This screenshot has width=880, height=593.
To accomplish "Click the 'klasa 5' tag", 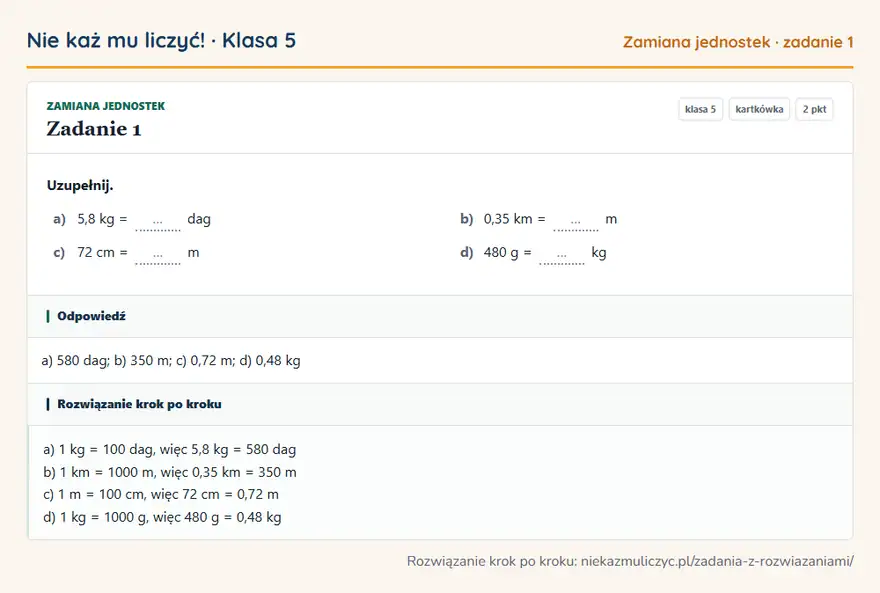I will (700, 109).
